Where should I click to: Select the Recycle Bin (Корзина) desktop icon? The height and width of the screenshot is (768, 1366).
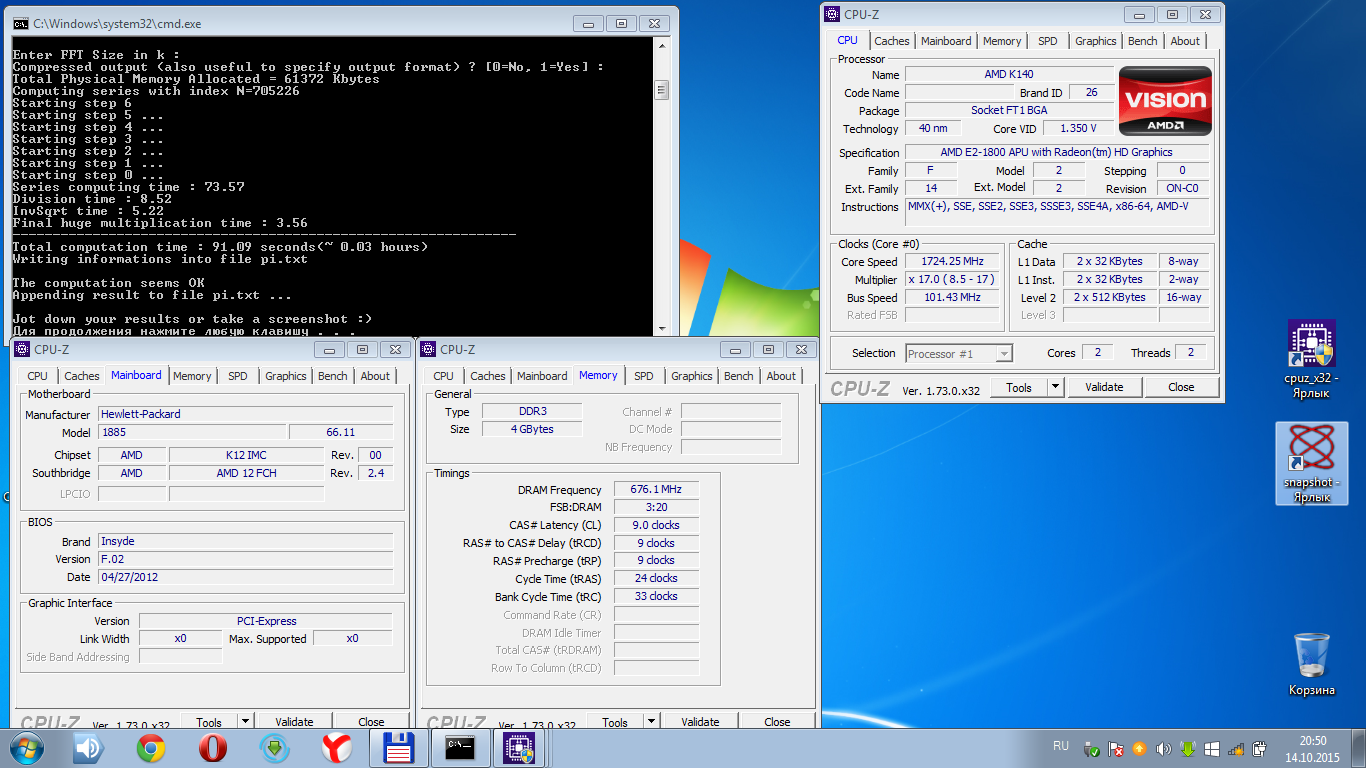click(x=1311, y=664)
